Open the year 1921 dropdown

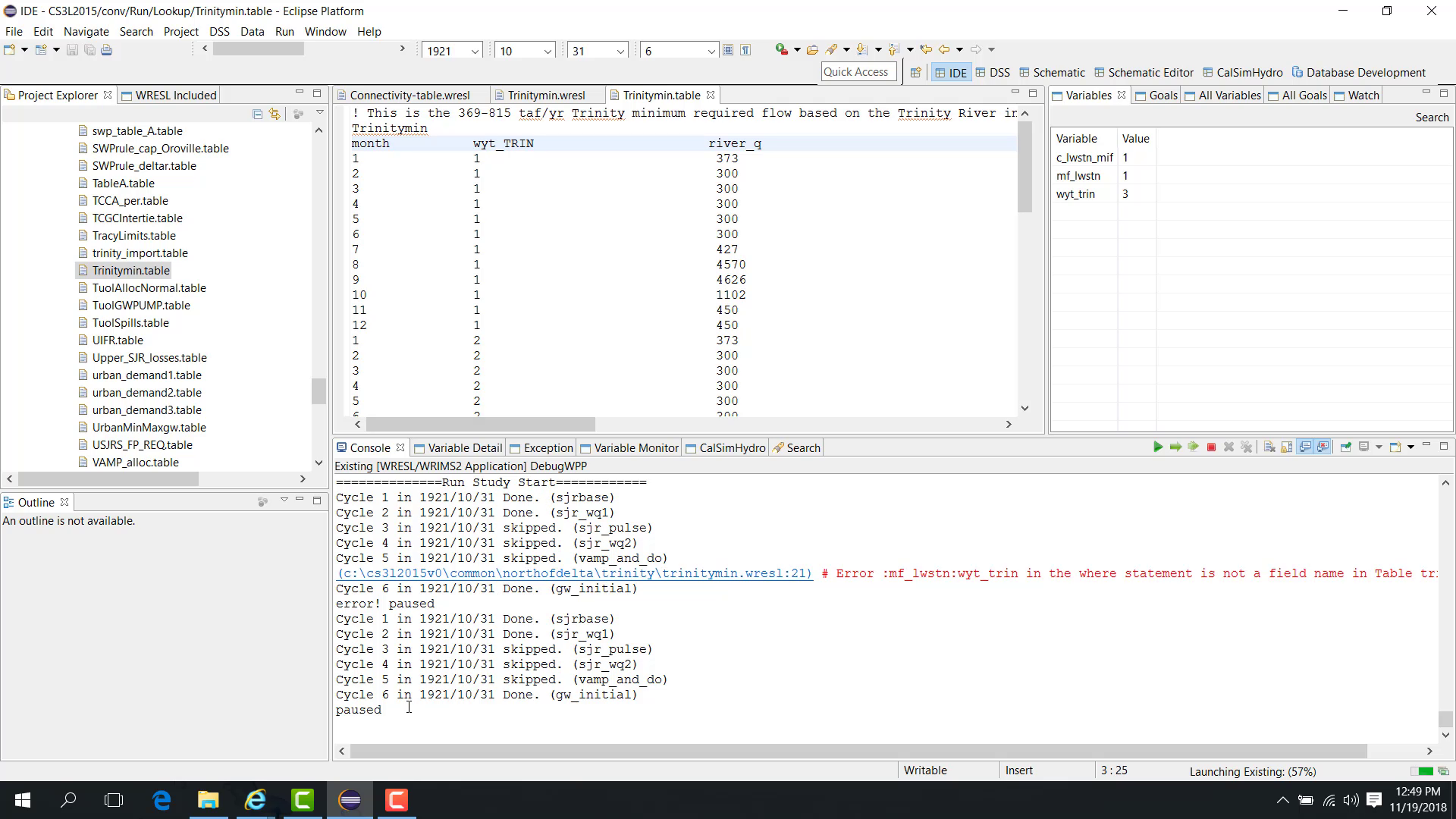click(x=475, y=51)
